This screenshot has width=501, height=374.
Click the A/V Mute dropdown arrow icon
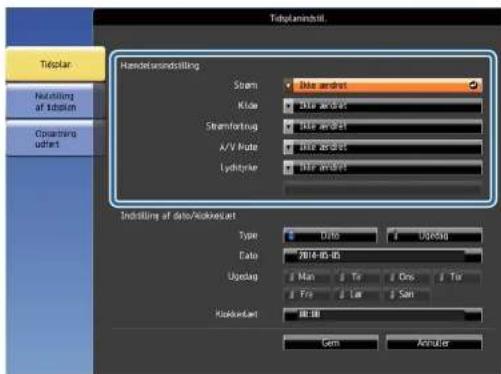pos(288,148)
